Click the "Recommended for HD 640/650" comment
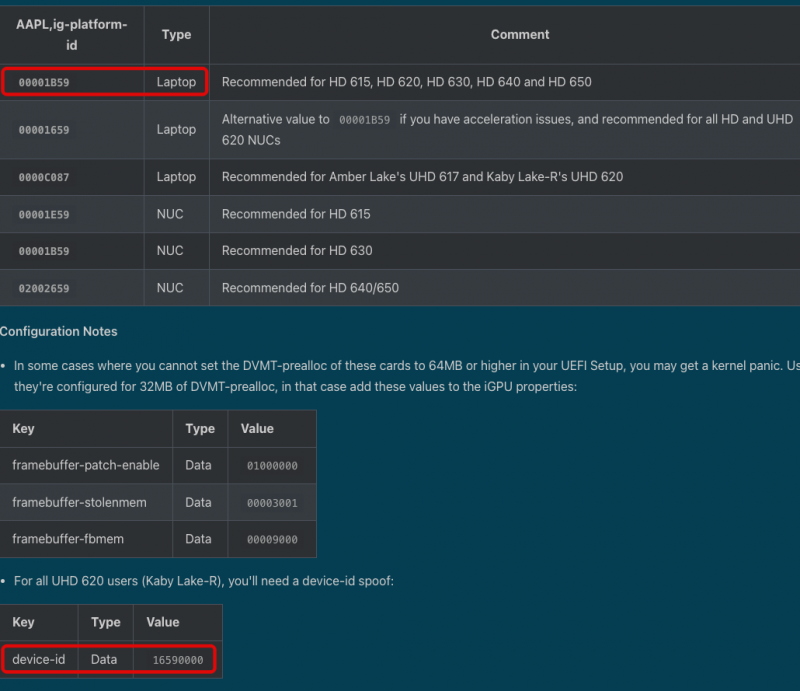This screenshot has width=800, height=691. click(x=310, y=288)
